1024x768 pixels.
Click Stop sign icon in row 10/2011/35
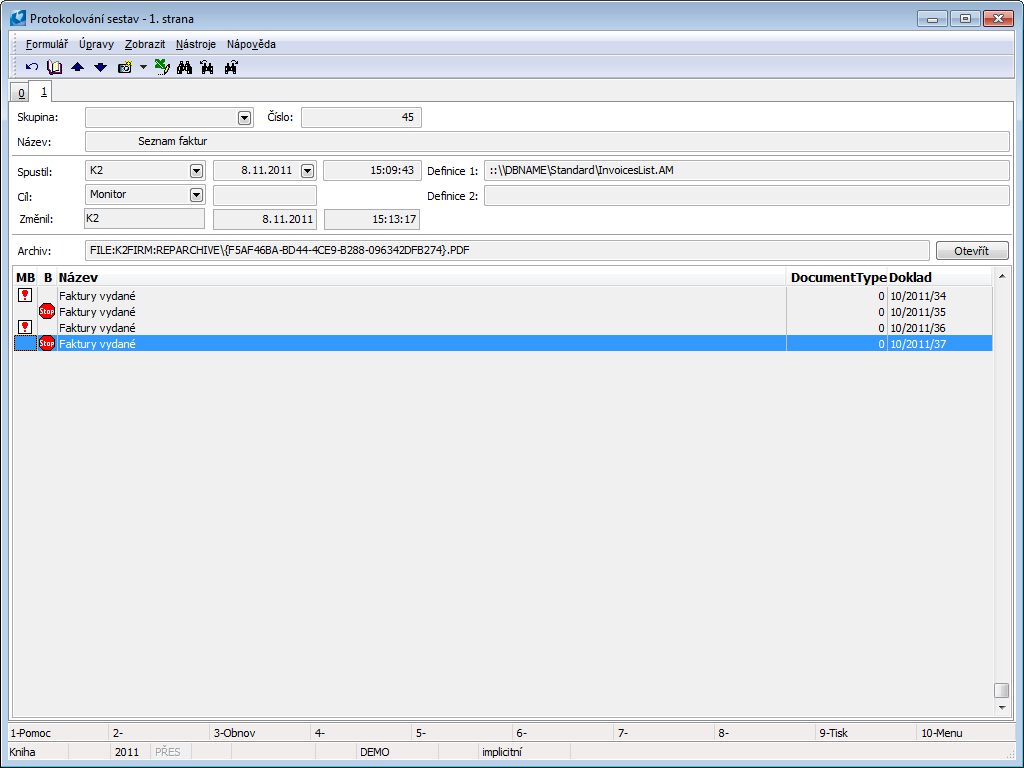[47, 312]
